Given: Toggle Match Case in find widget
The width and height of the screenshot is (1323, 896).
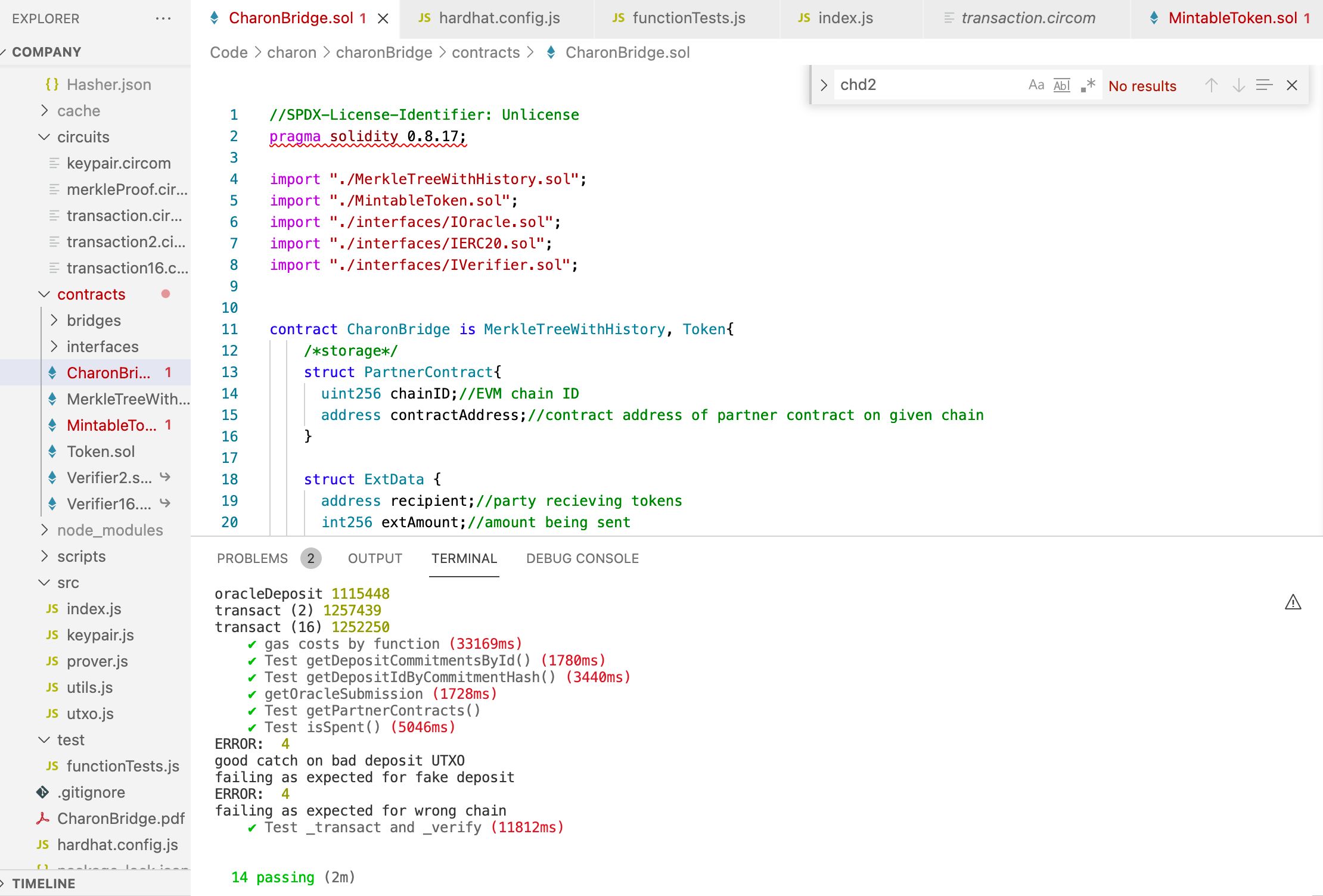Looking at the screenshot, I should click(x=1036, y=85).
